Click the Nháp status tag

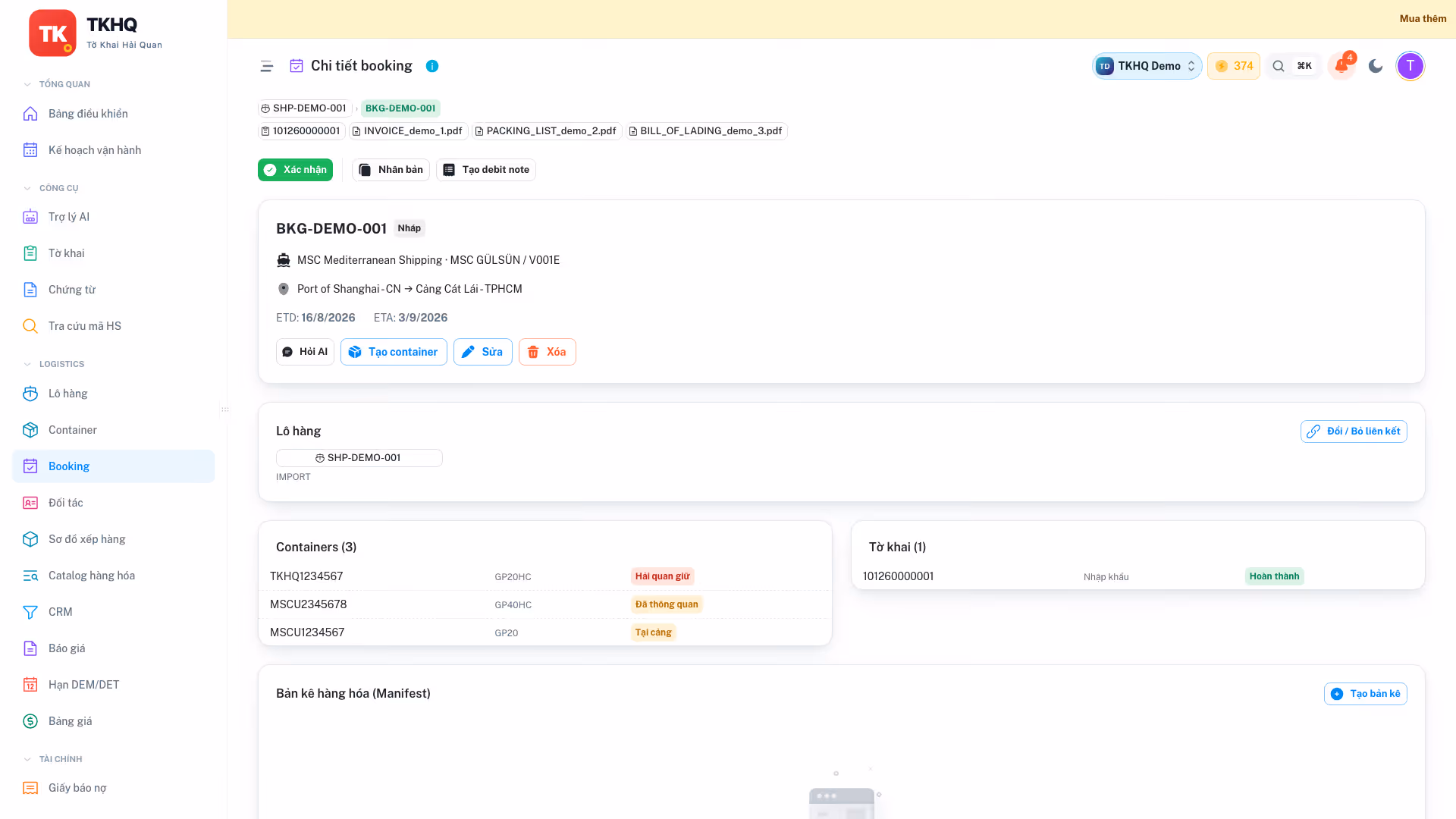[409, 228]
